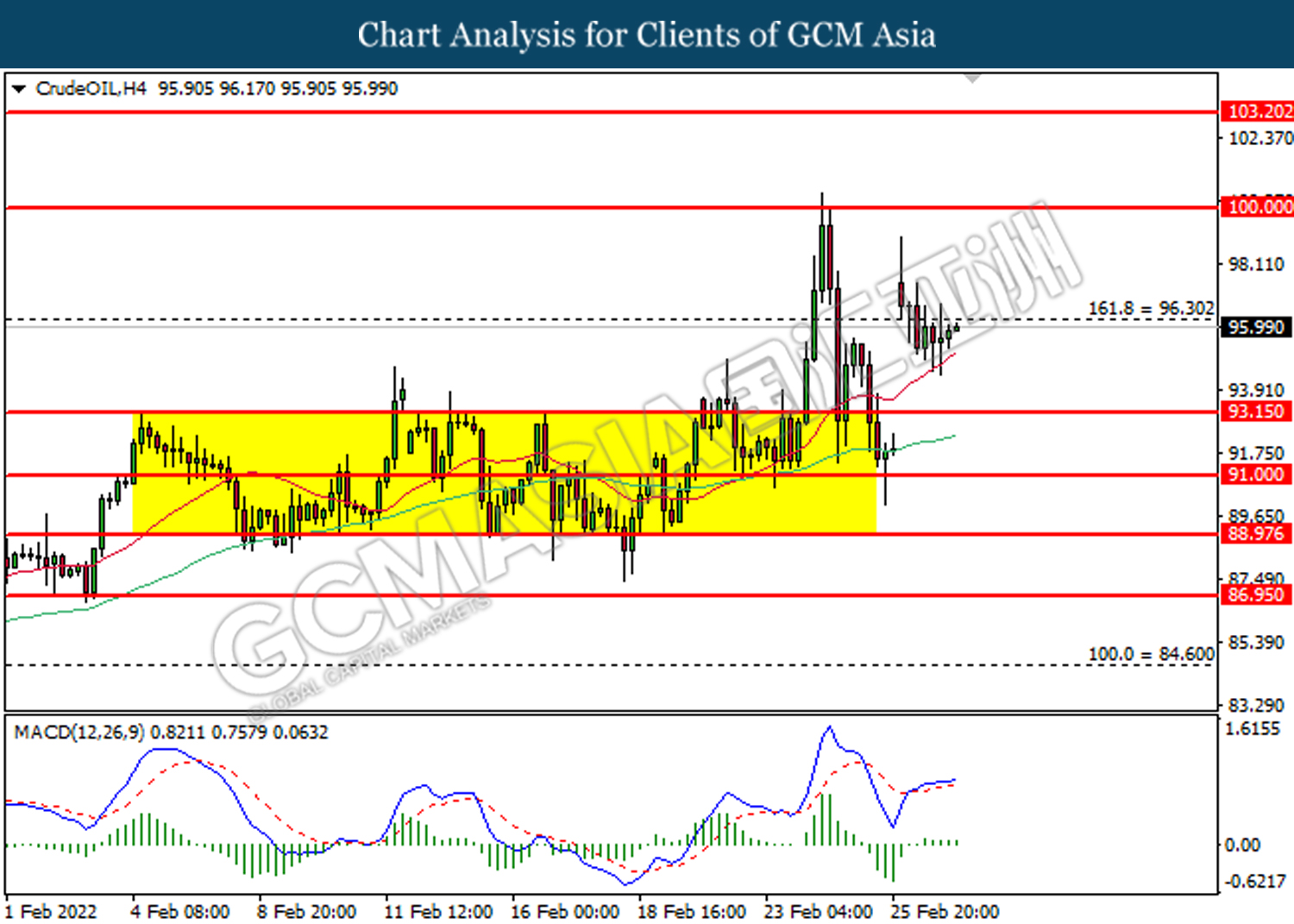Screen dimensions: 1294x924
Task: Click the price axis value 83.290
Action: point(1257,706)
